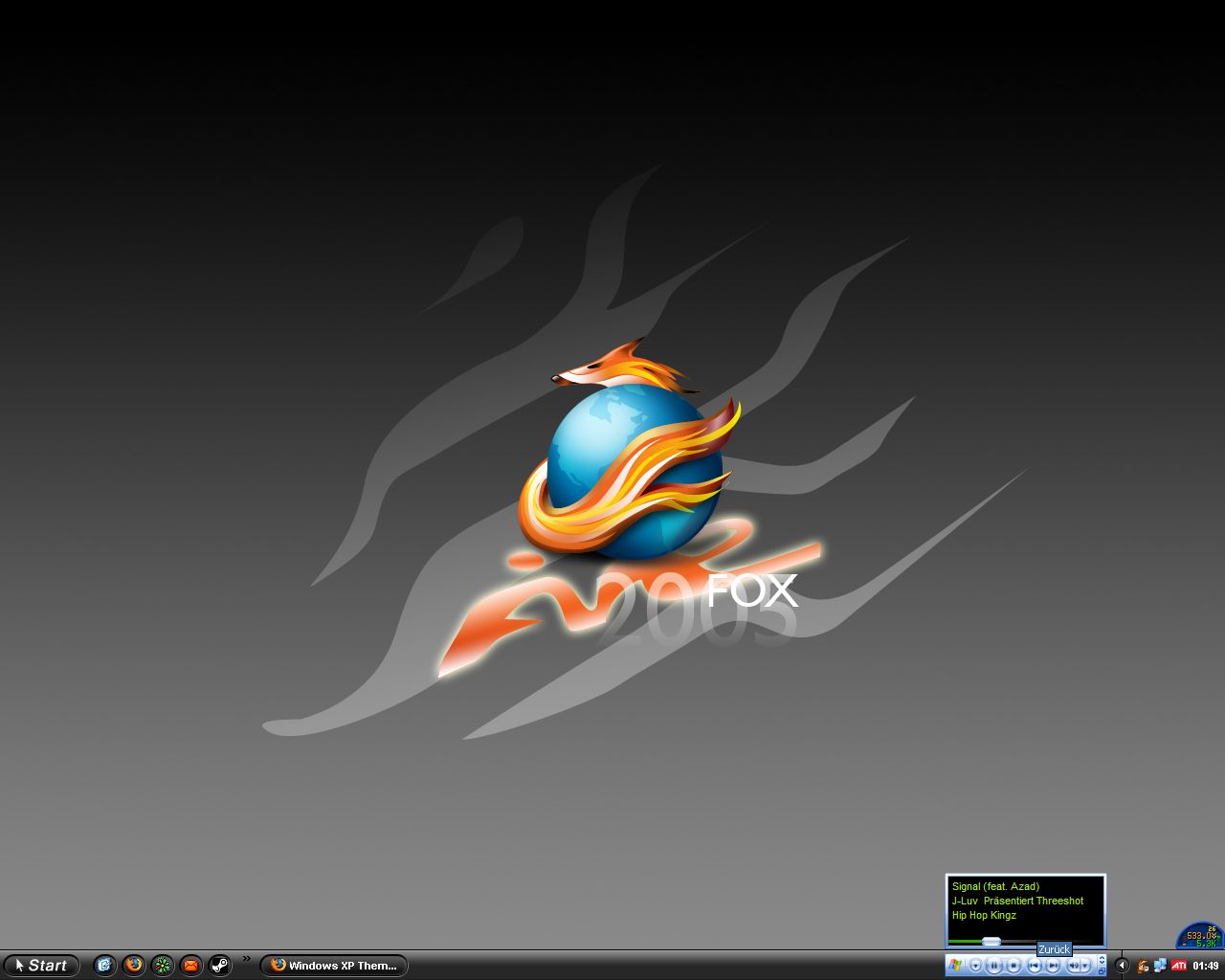Open the blue network meter gadget

point(1200,935)
